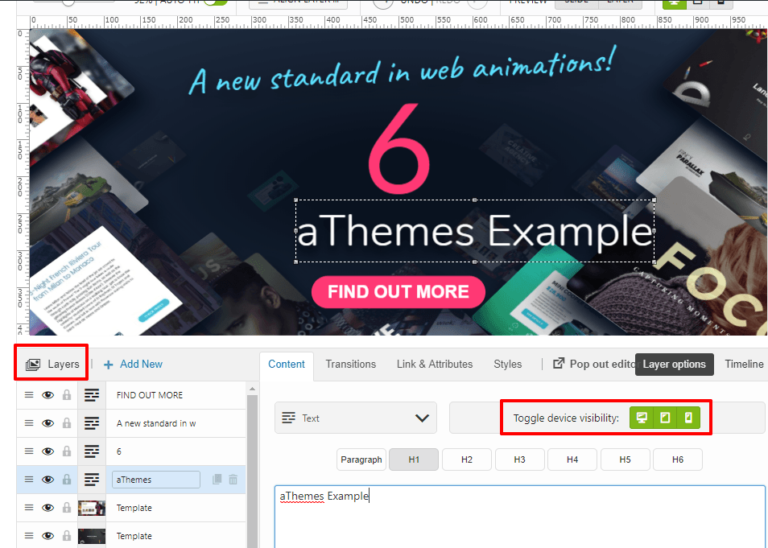
Task: Click text-type icon of the '6' layer
Action: [92, 451]
